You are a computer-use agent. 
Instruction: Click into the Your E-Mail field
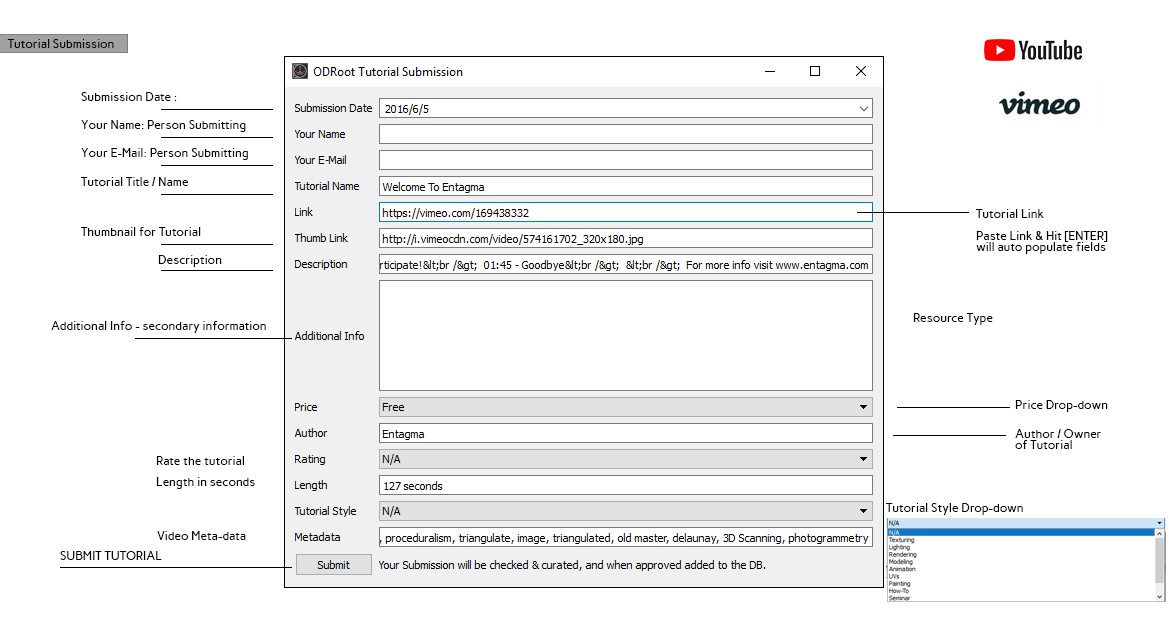tap(625, 160)
